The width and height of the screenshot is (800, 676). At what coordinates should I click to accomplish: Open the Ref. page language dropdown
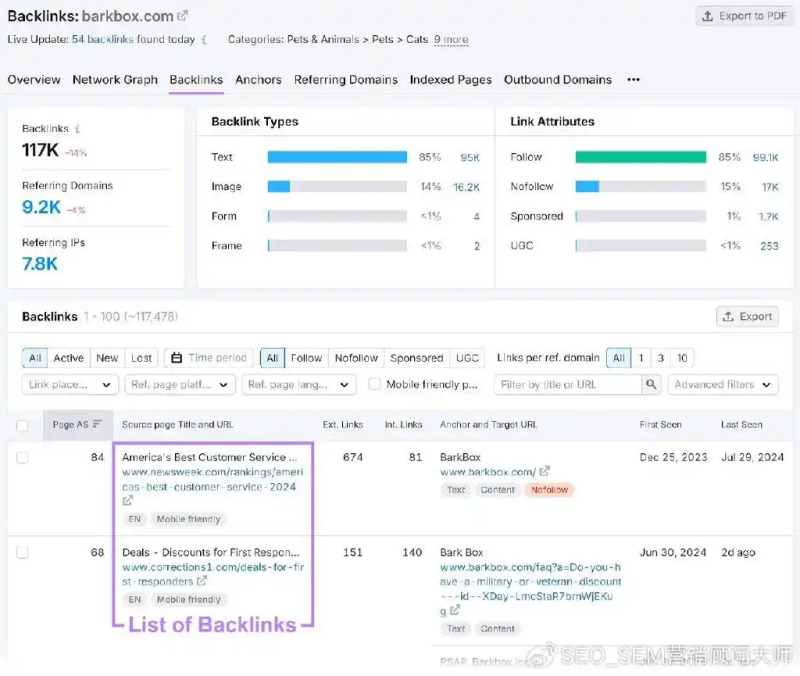299,384
